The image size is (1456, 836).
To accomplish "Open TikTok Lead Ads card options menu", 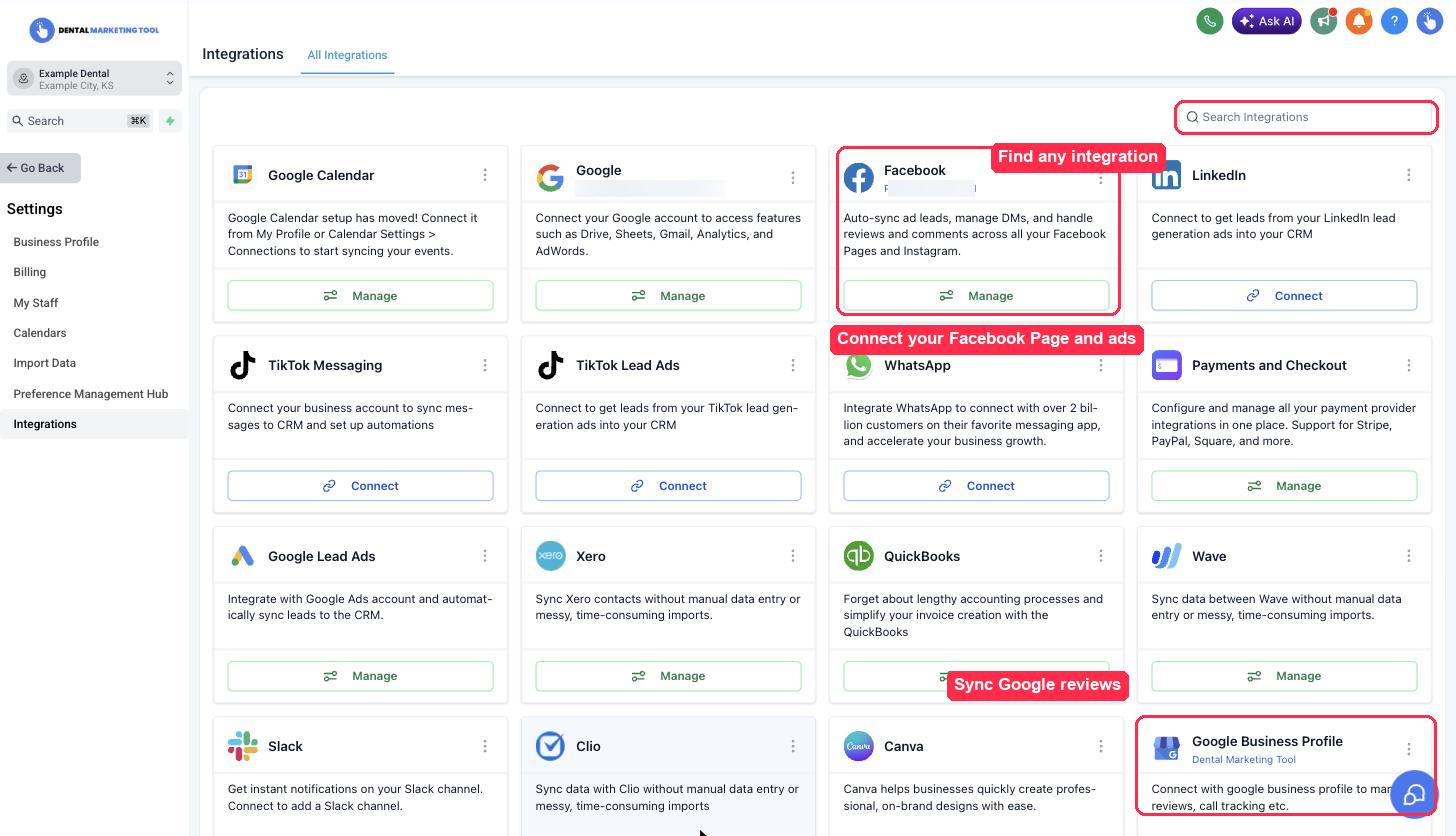I will pyautogui.click(x=793, y=365).
